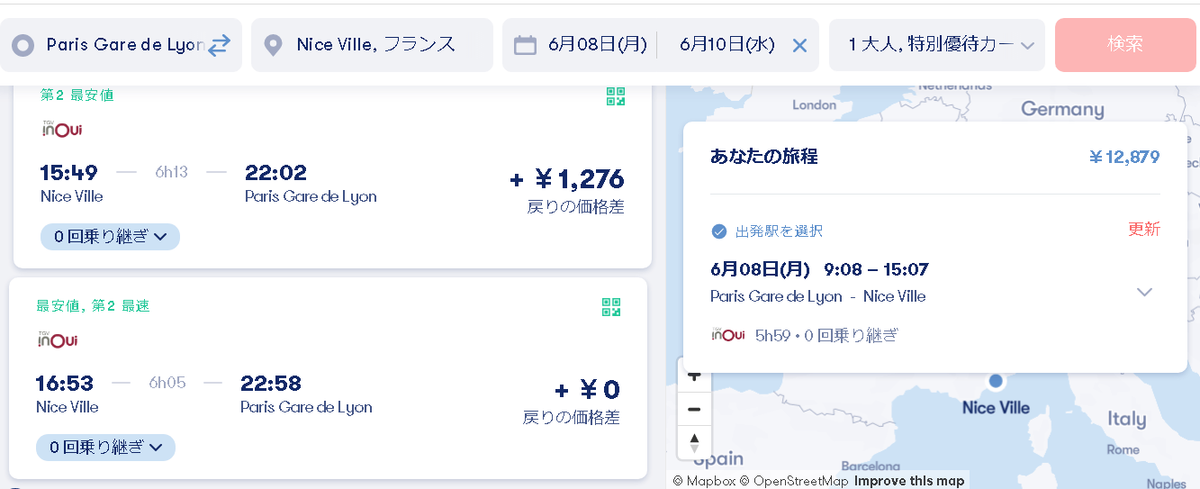Viewport: 1200px width, 489px height.
Task: Clear the return date with X
Action: (799, 45)
